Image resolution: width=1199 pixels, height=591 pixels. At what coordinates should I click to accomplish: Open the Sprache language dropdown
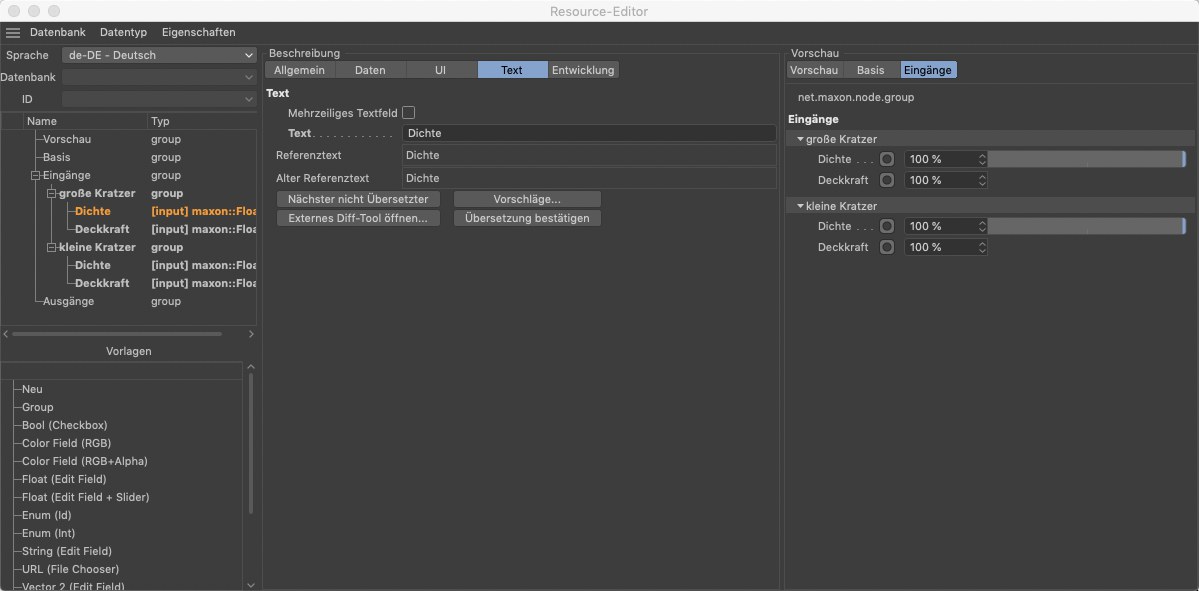pyautogui.click(x=159, y=55)
